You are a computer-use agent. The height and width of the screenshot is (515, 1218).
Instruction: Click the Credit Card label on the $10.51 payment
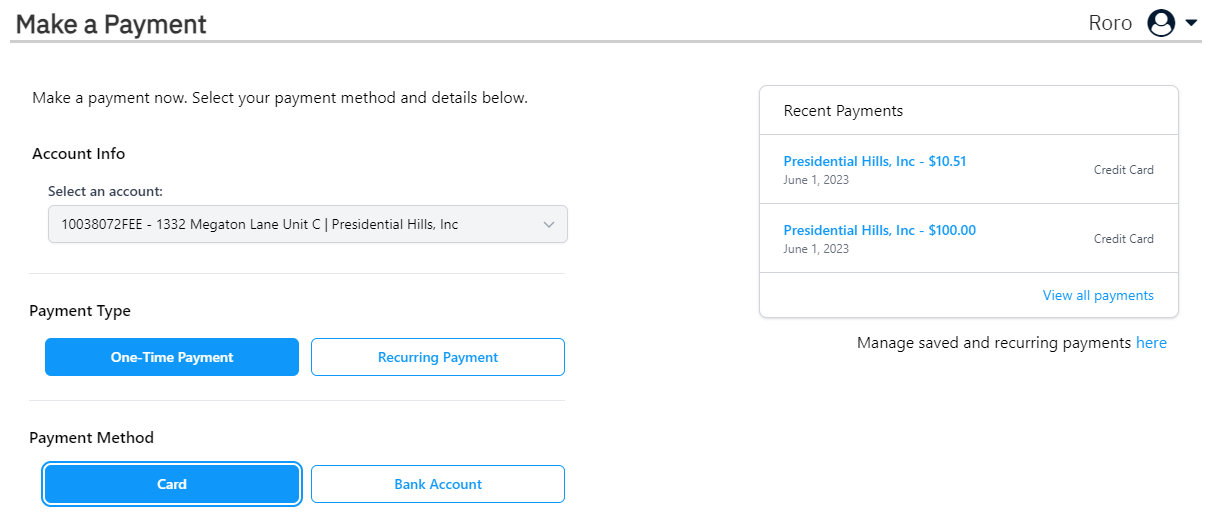pyautogui.click(x=1123, y=170)
